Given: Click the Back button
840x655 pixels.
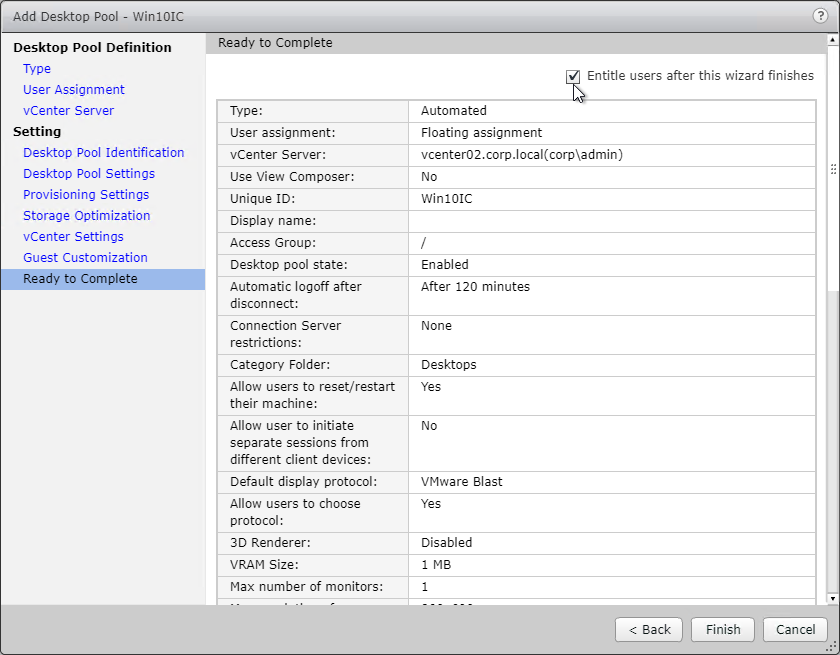Looking at the screenshot, I should tap(649, 629).
